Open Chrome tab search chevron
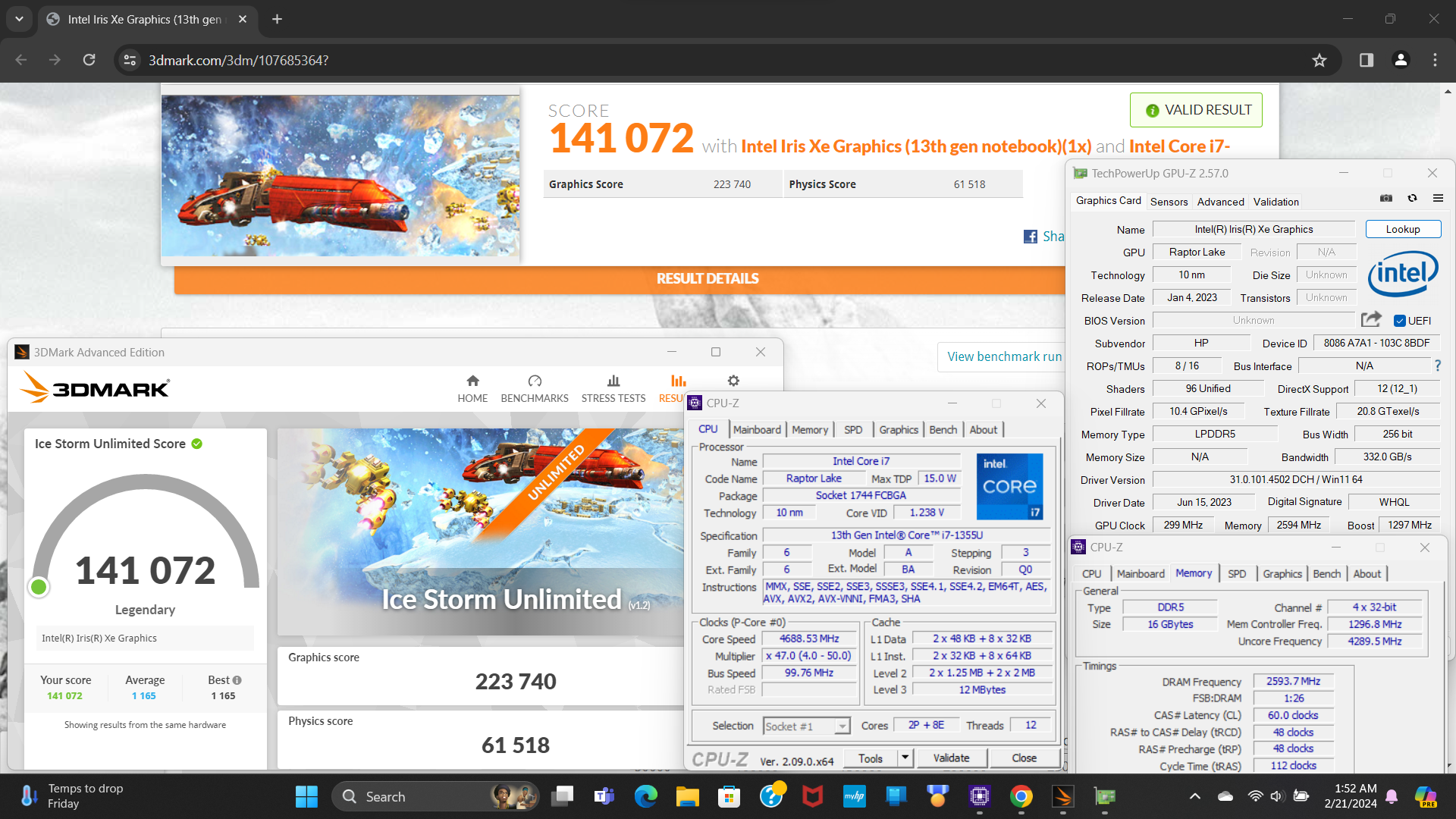Screen dimensions: 1456x819 coord(19,19)
